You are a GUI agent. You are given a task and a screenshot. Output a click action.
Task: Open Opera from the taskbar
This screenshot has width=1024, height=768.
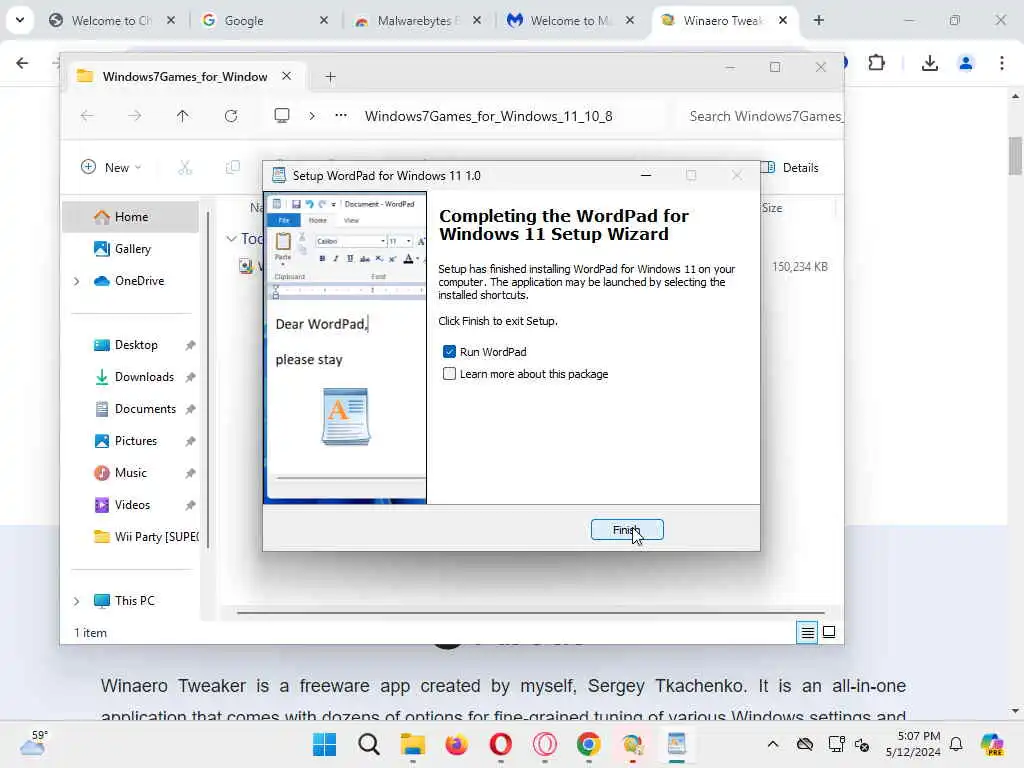coord(501,744)
